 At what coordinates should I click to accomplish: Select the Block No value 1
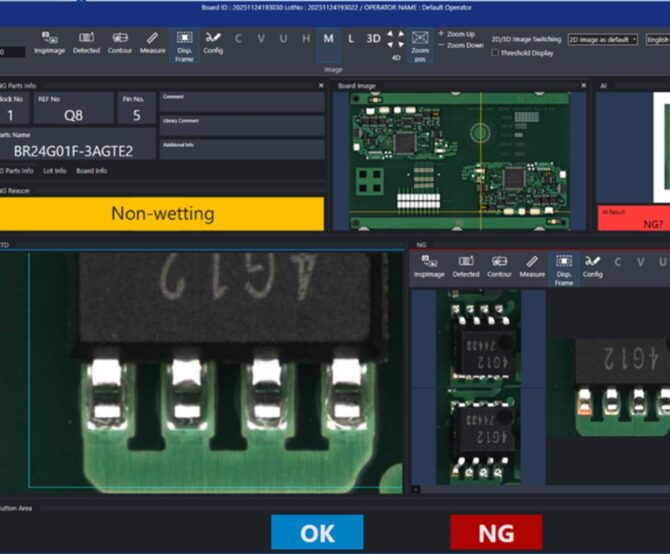10,115
